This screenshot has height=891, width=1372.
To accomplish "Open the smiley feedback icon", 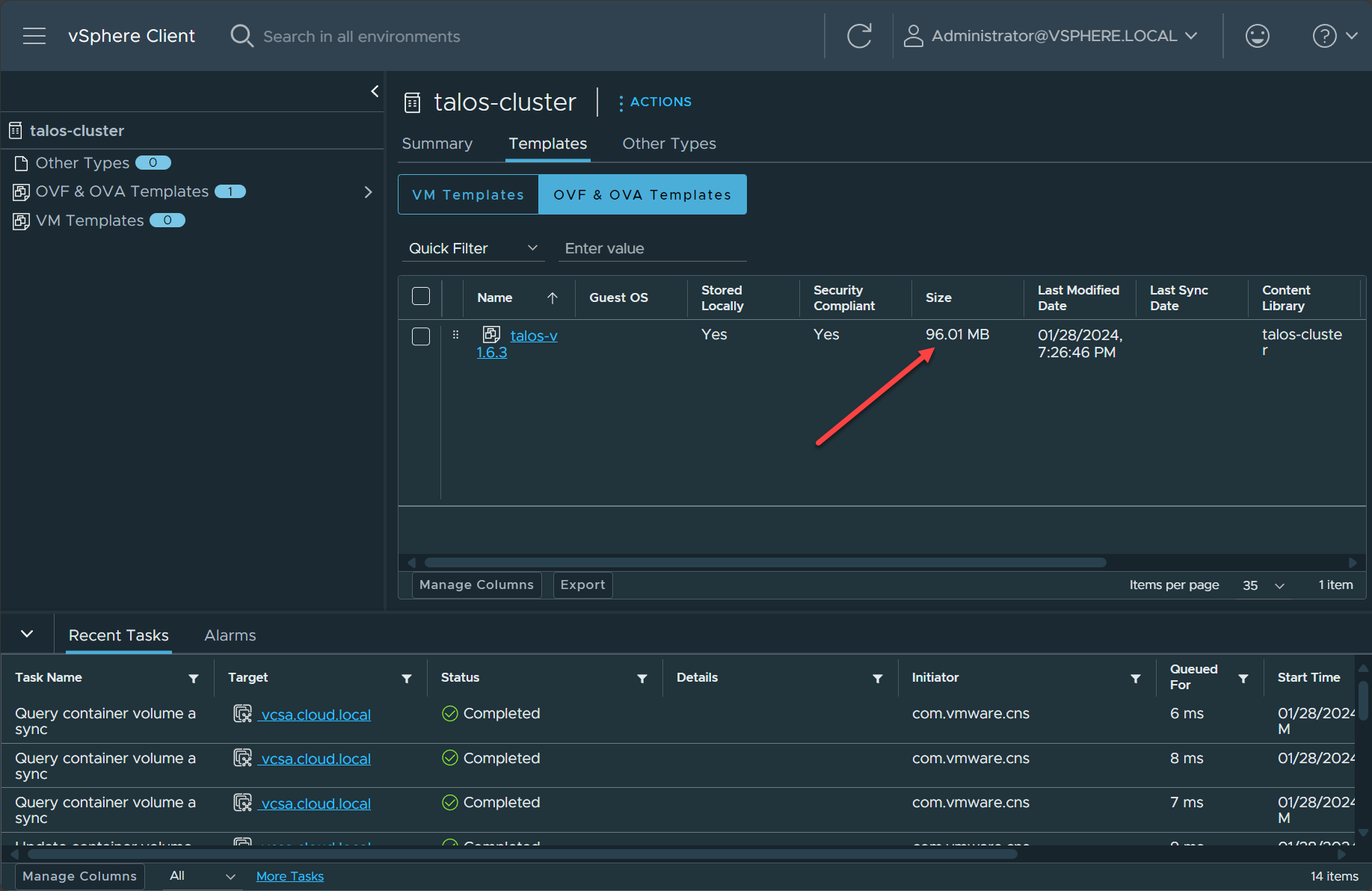I will [x=1257, y=36].
